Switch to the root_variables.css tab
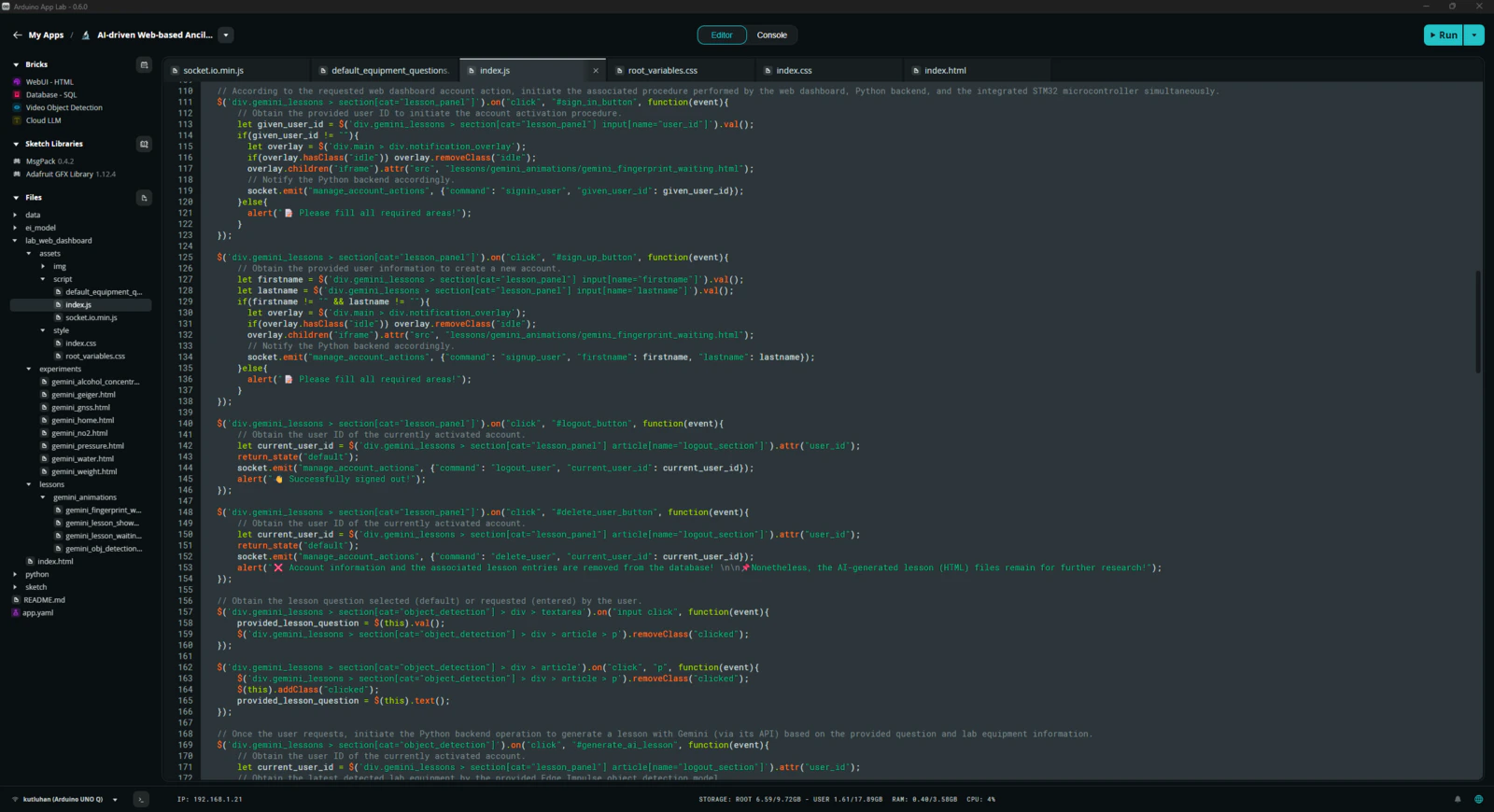This screenshot has height=812, width=1494. (662, 71)
